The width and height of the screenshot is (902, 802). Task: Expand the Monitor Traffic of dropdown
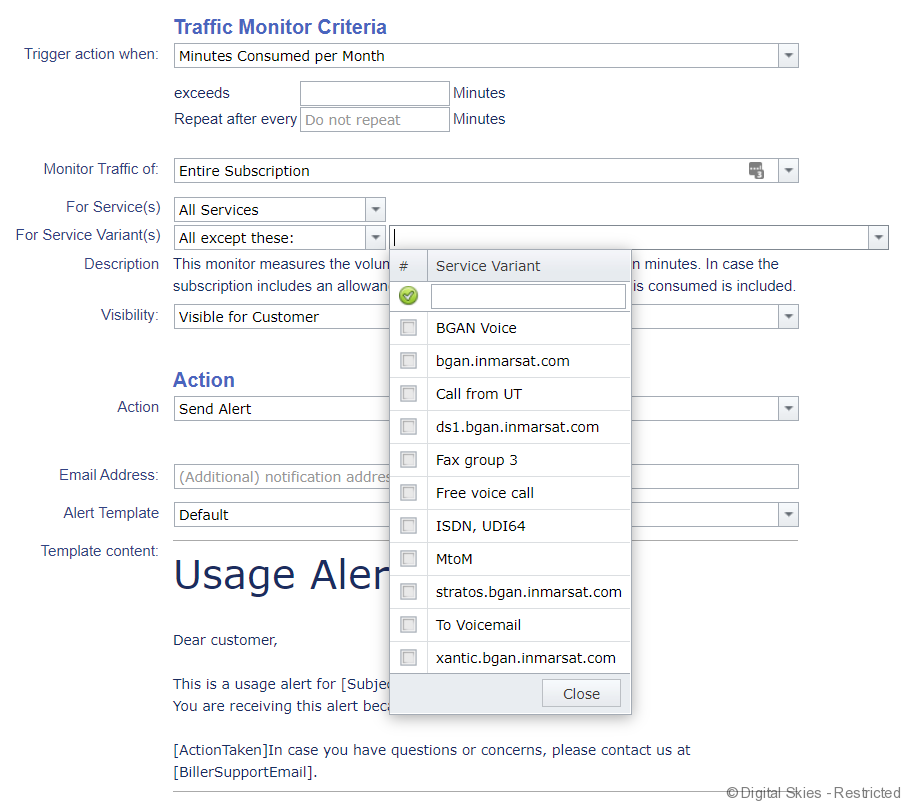[788, 171]
